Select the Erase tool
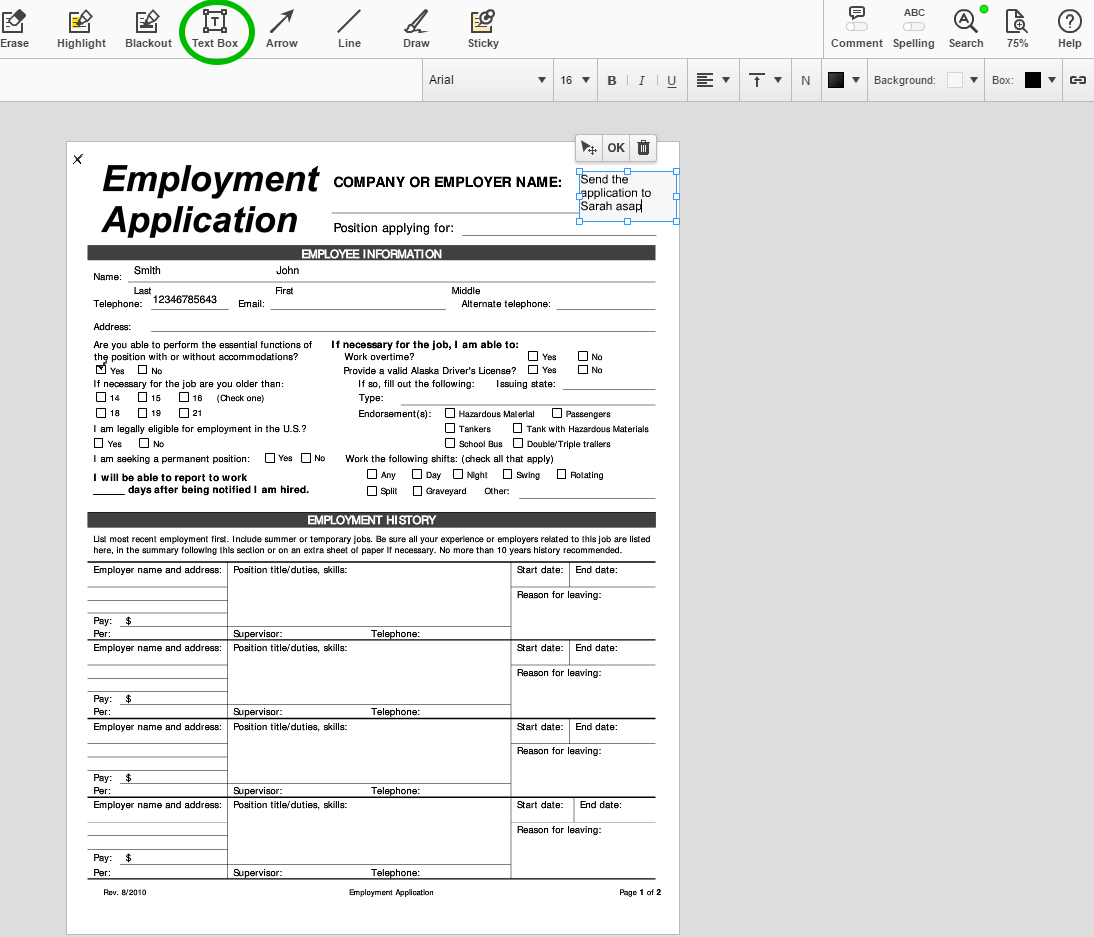 [14, 29]
